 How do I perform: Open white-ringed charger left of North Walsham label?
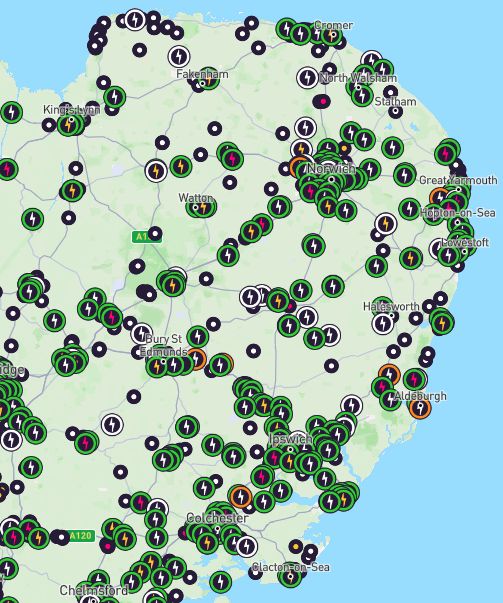(307, 78)
